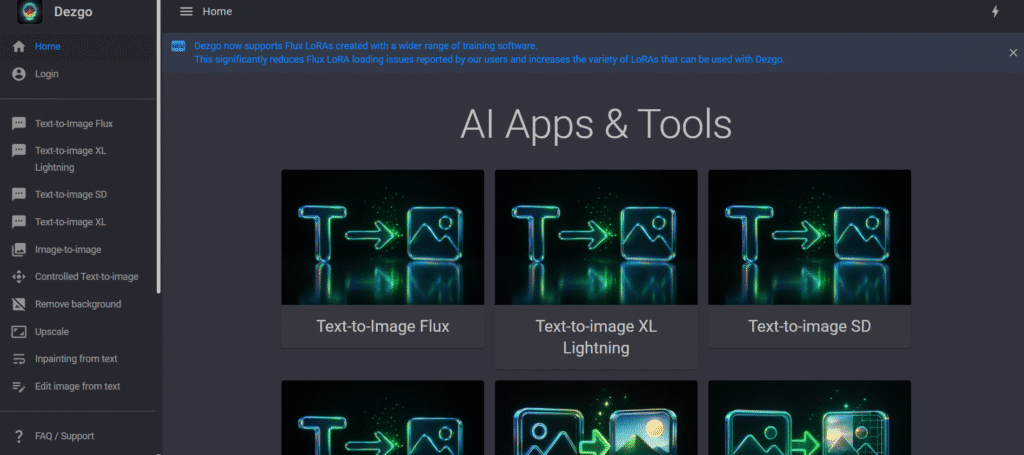Image resolution: width=1024 pixels, height=455 pixels.
Task: Open the second-row middle image-to-image card
Action: point(596,418)
